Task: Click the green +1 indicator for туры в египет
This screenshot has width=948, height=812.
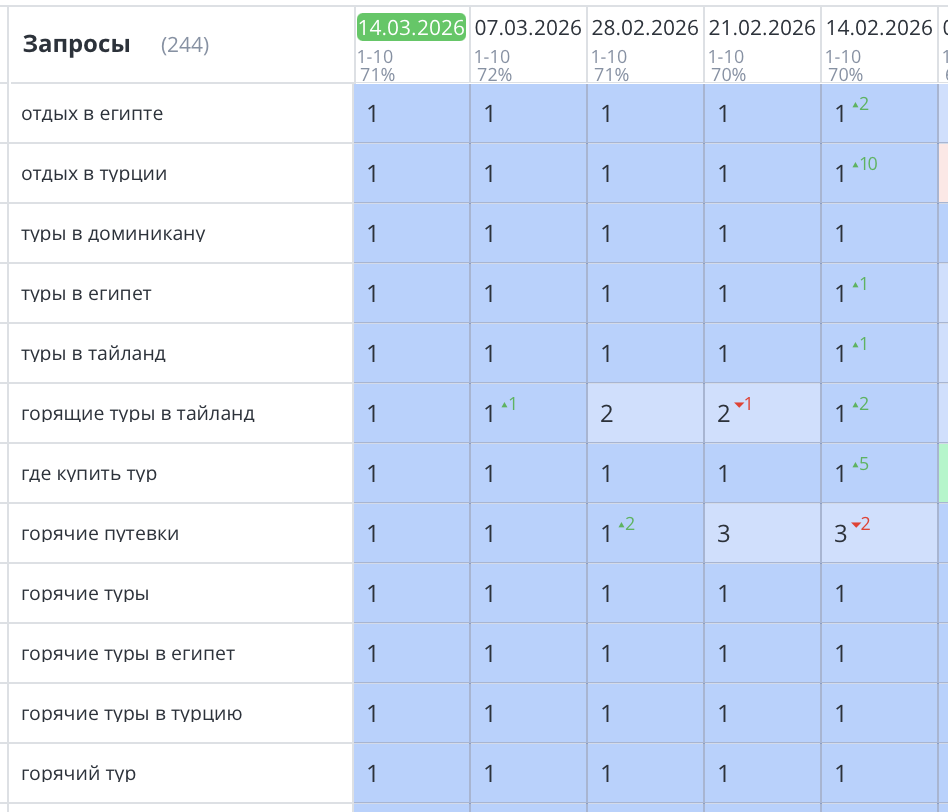Action: (860, 284)
